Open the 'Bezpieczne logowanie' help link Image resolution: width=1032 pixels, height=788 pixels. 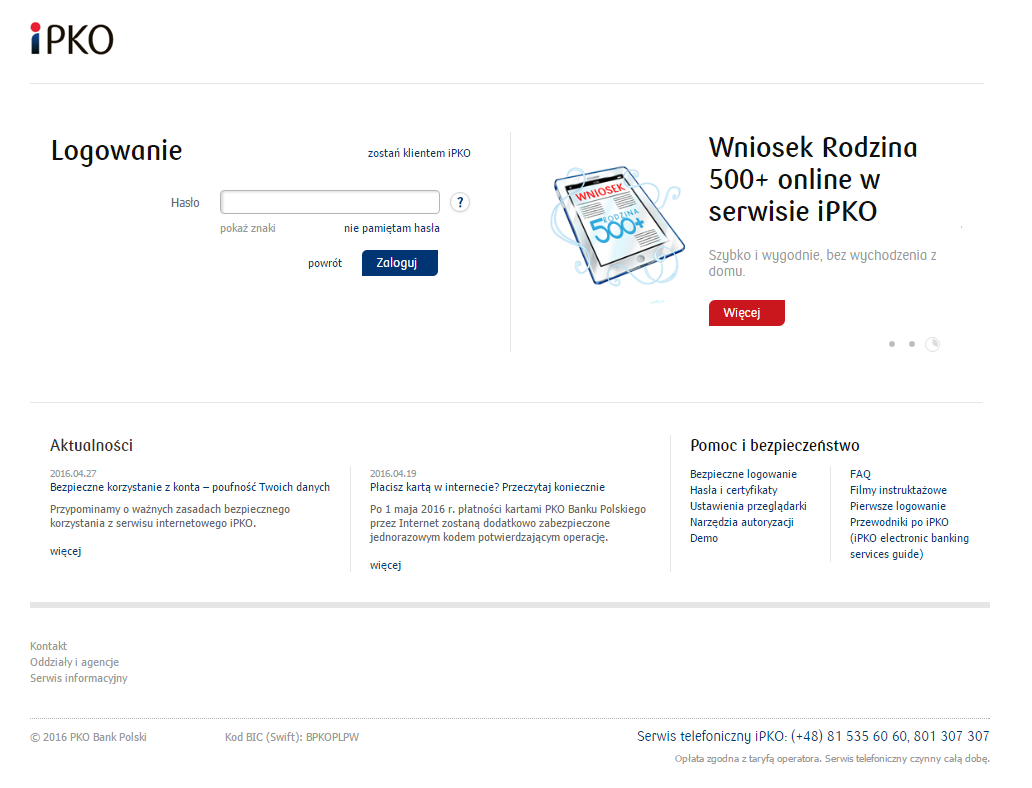743,474
